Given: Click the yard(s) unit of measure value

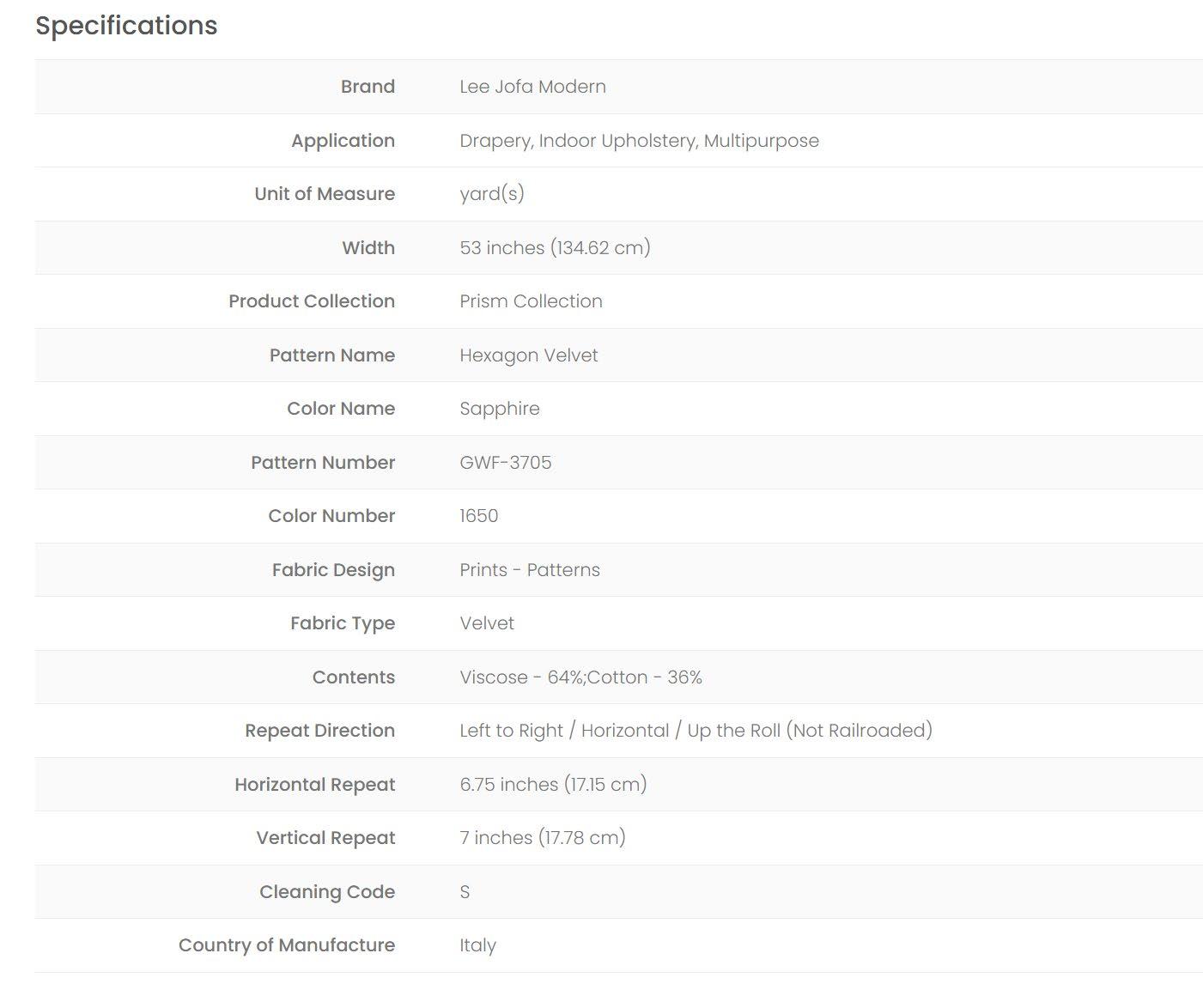Looking at the screenshot, I should click(x=491, y=194).
